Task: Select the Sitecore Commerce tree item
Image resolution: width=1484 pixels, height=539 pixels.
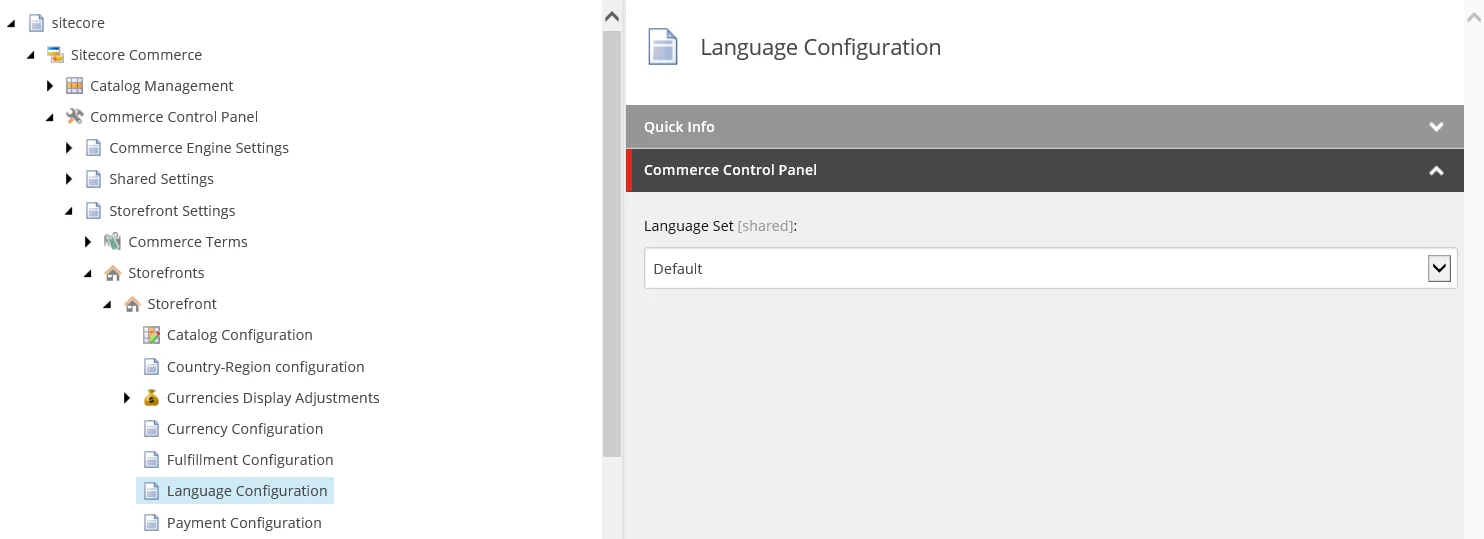Action: (136, 54)
